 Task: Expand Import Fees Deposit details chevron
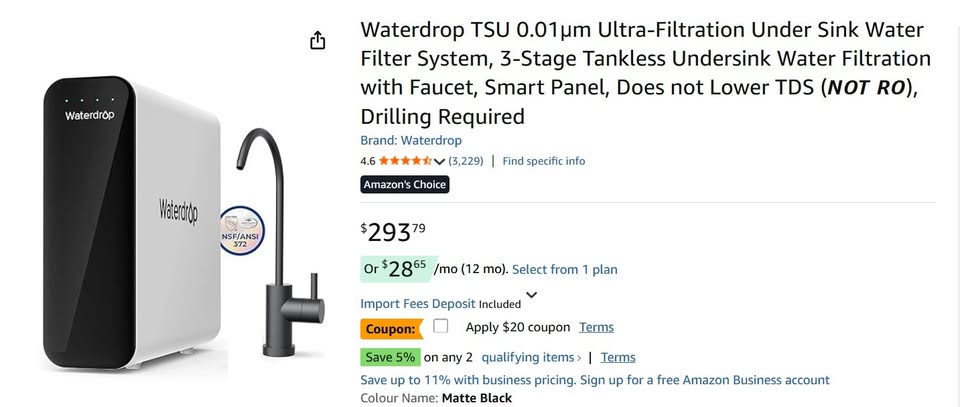(531, 295)
